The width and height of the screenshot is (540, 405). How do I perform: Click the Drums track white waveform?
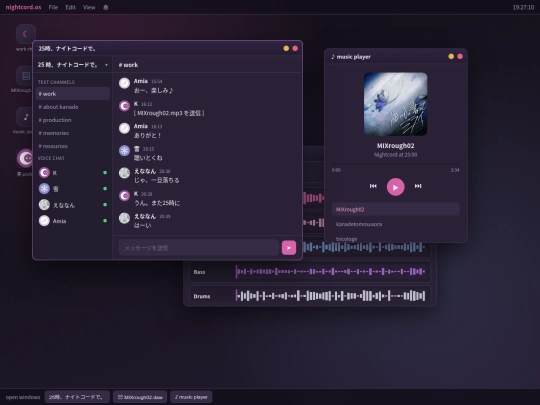coord(330,296)
